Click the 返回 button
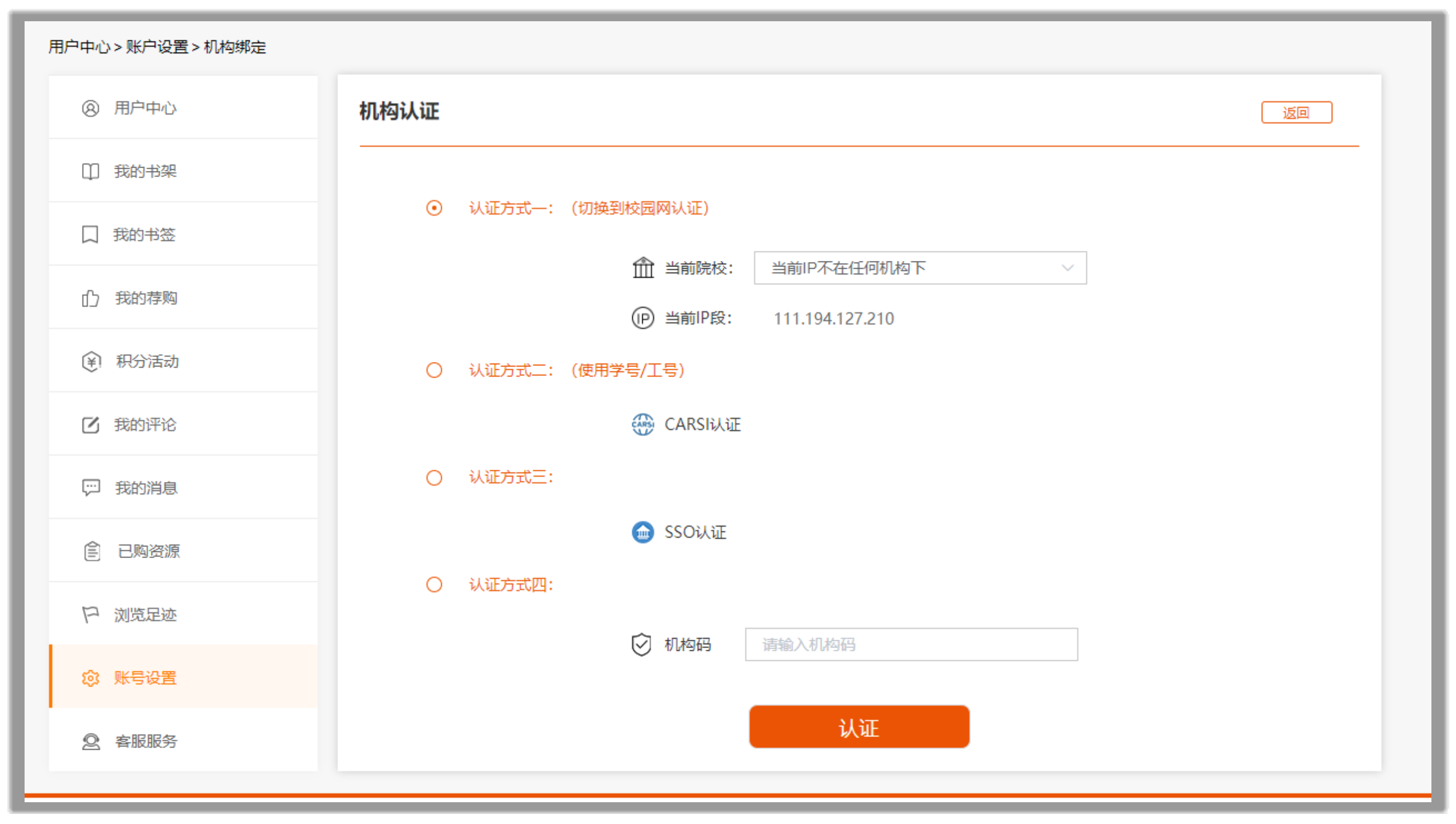 (x=1296, y=113)
